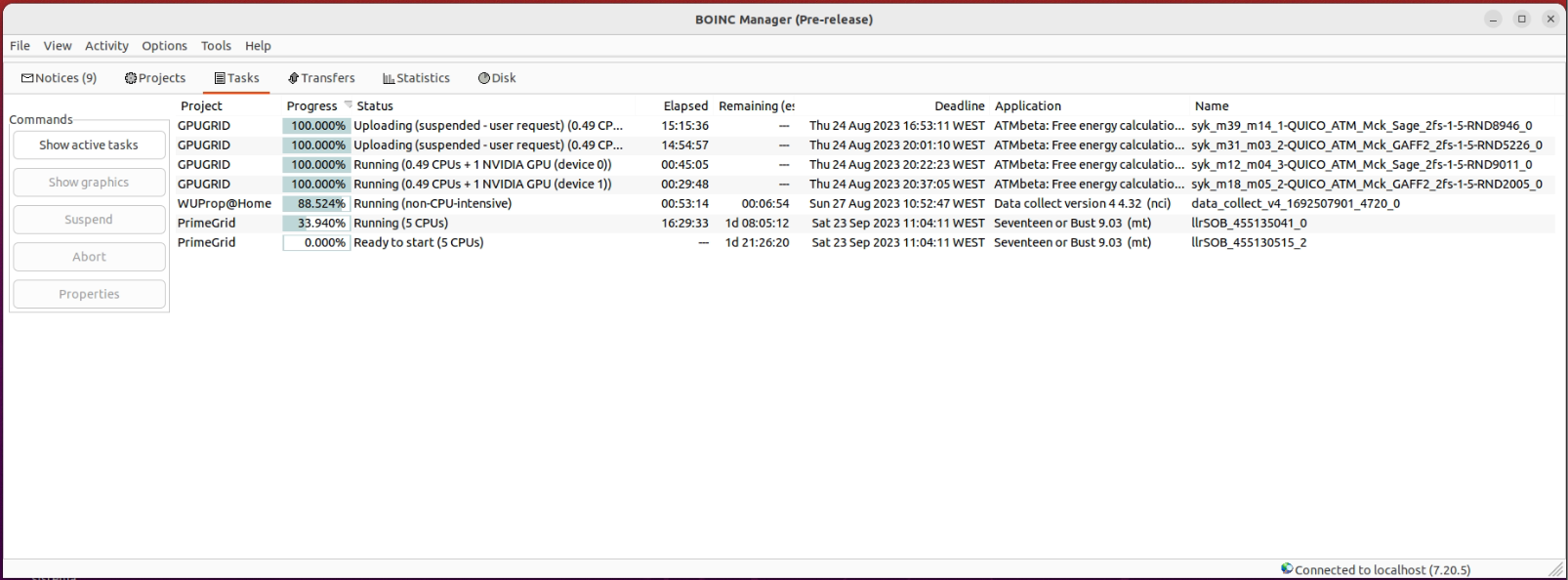
Task: Click the Disk tab pie icon
Action: coord(483,78)
